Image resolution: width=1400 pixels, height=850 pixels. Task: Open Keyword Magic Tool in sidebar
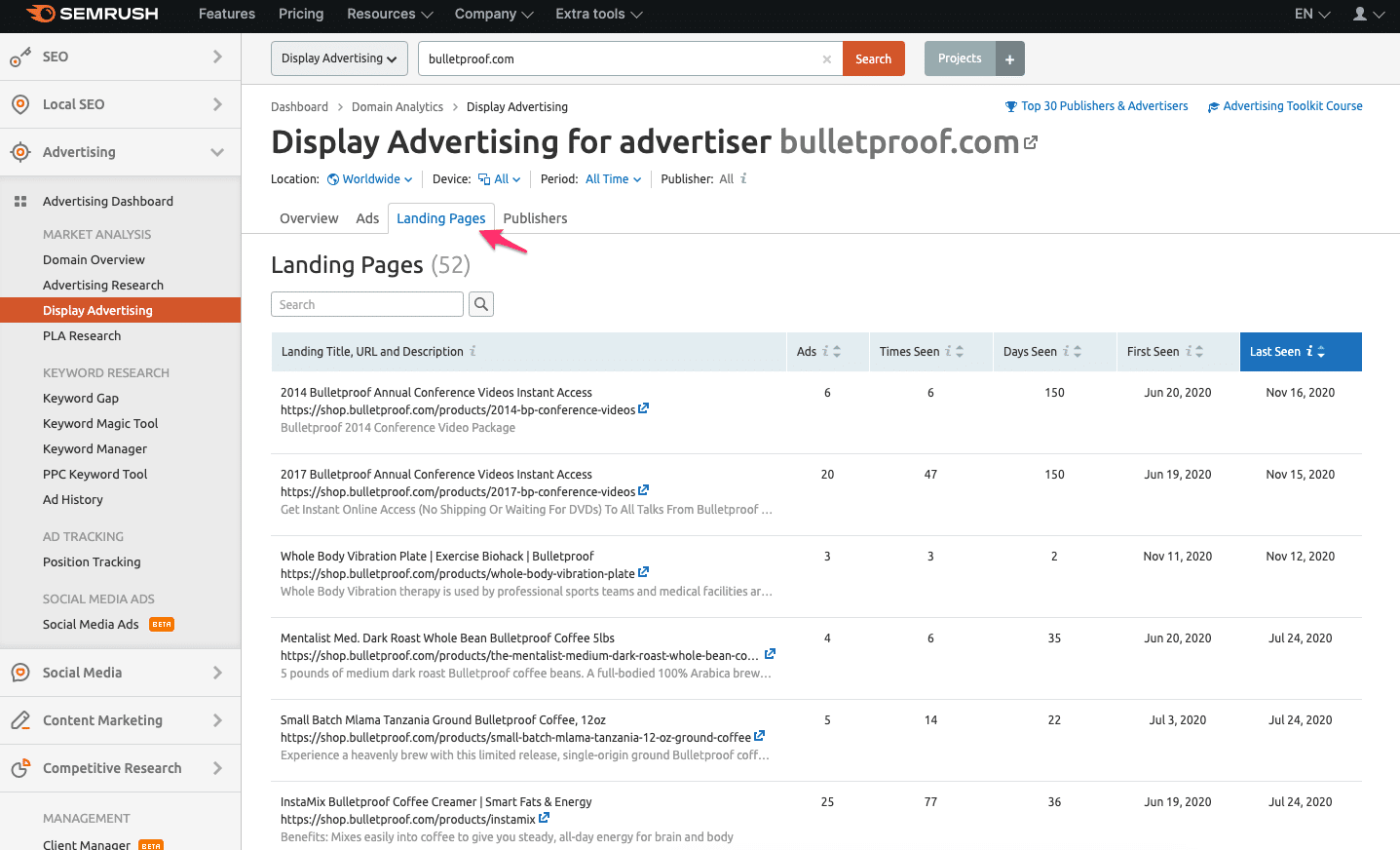click(100, 423)
